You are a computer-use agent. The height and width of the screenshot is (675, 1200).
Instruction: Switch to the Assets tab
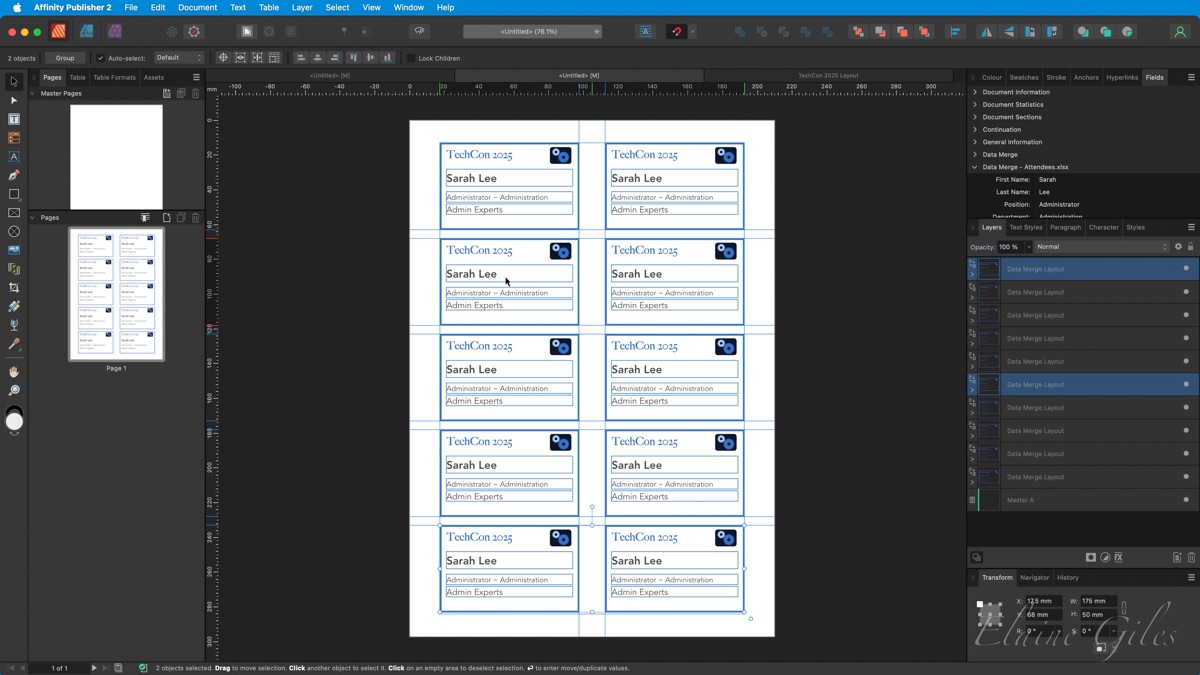point(154,77)
